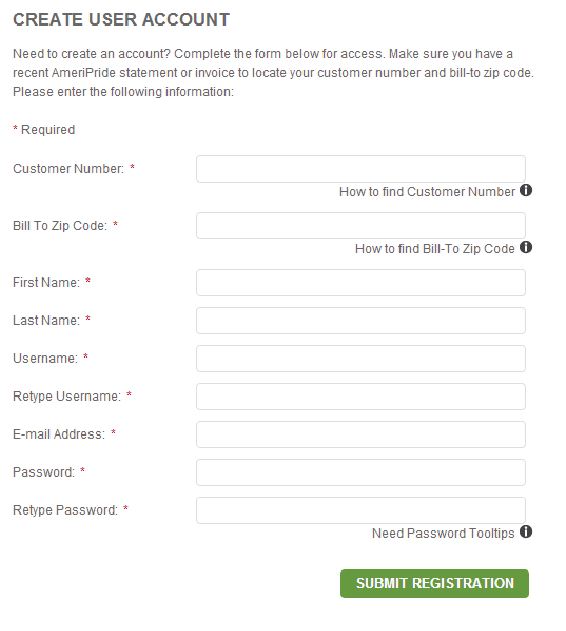
Task: Focus the Customer Number input field
Action: point(361,169)
